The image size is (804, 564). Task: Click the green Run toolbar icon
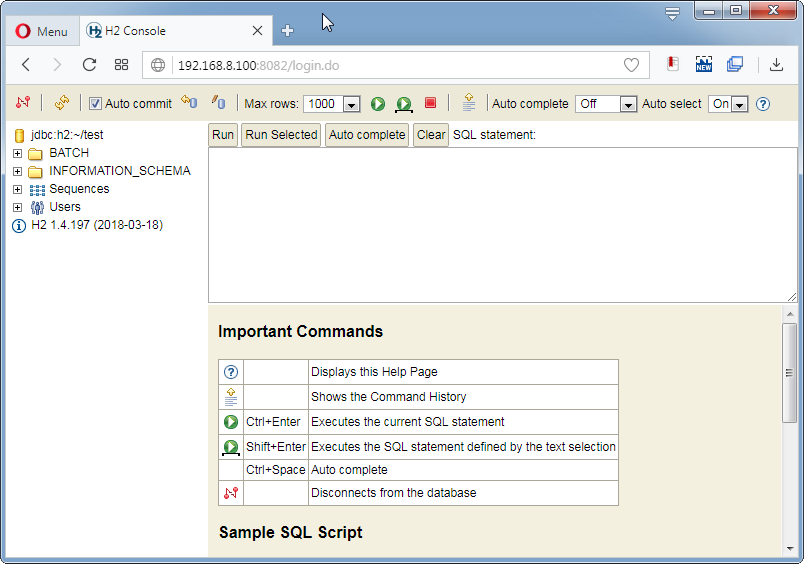click(378, 104)
